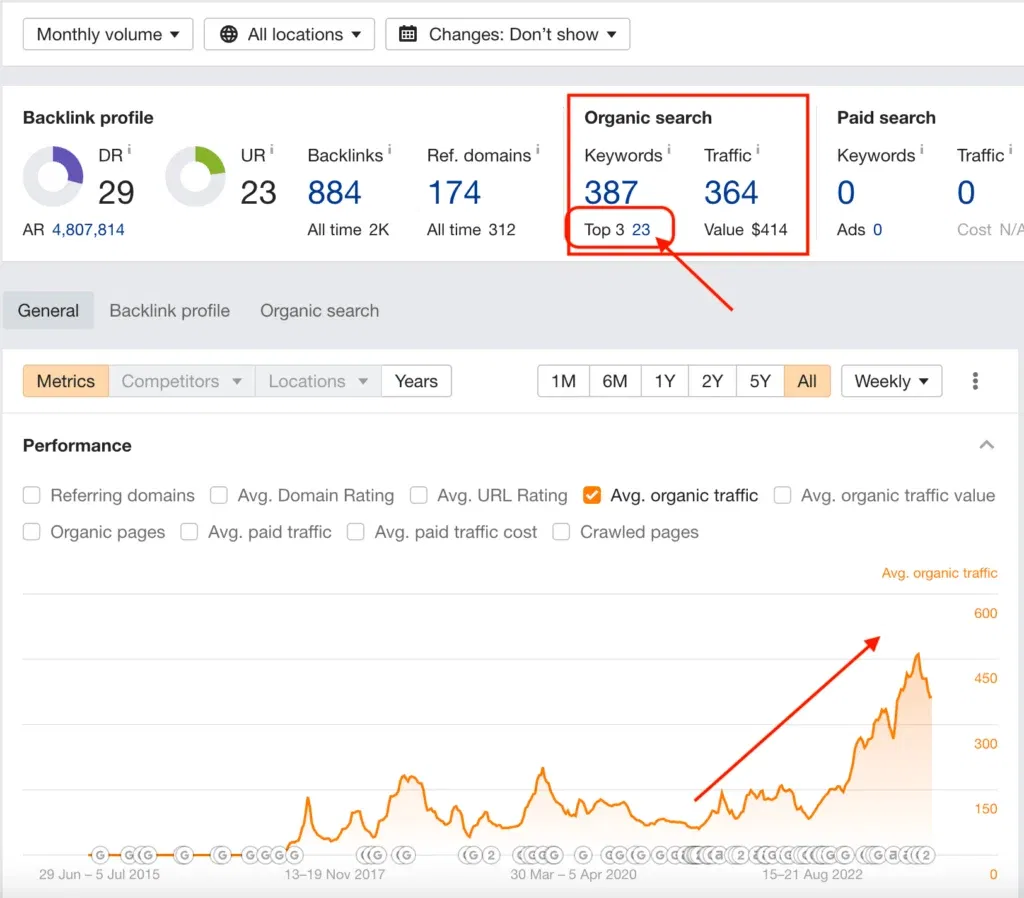Click info icon beside Organic search Keywords
This screenshot has width=1024, height=898.
coord(669,150)
